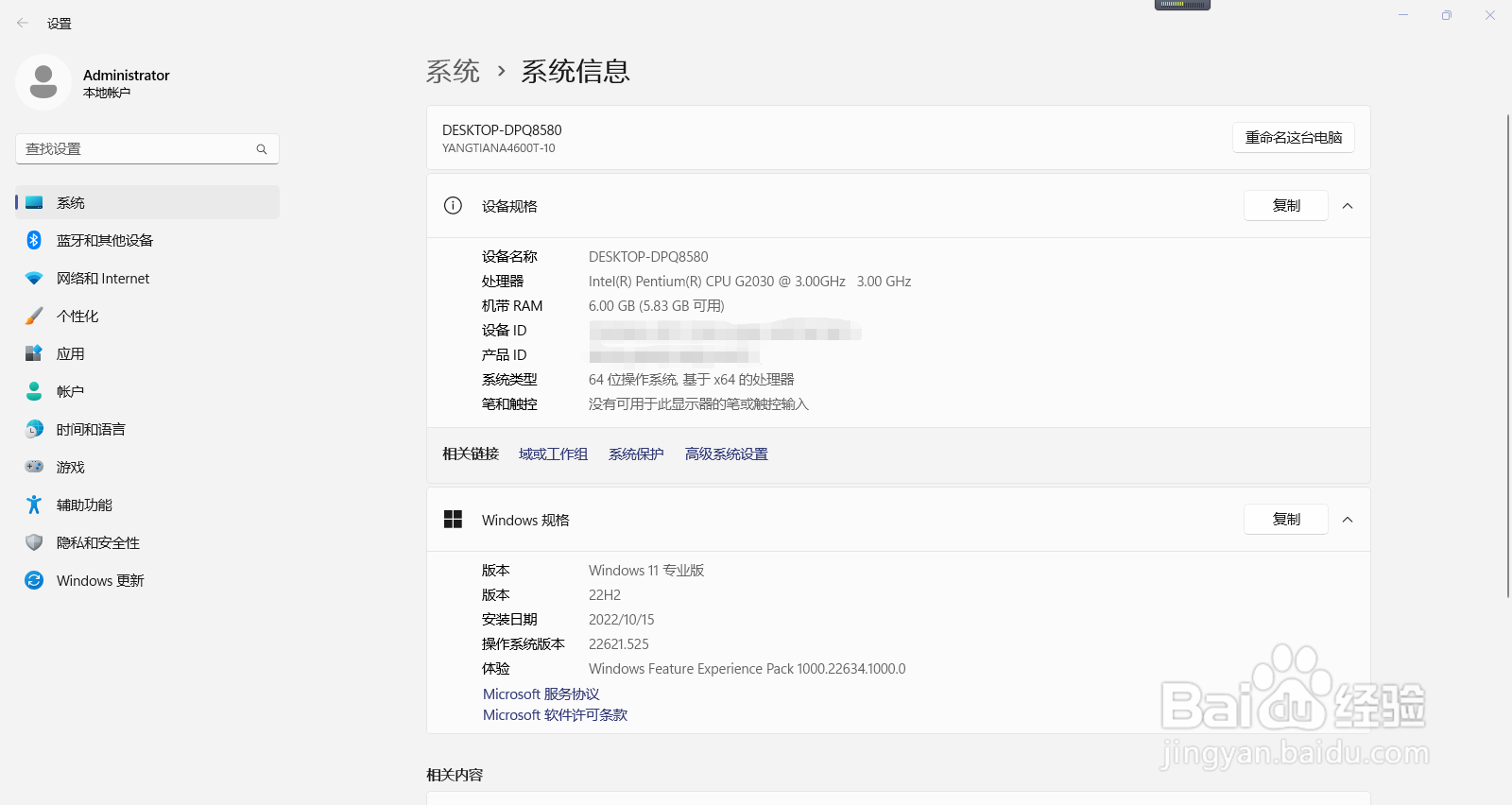The width and height of the screenshot is (1512, 805).
Task: Click the Windows logo beside Windows 规格
Action: [453, 520]
